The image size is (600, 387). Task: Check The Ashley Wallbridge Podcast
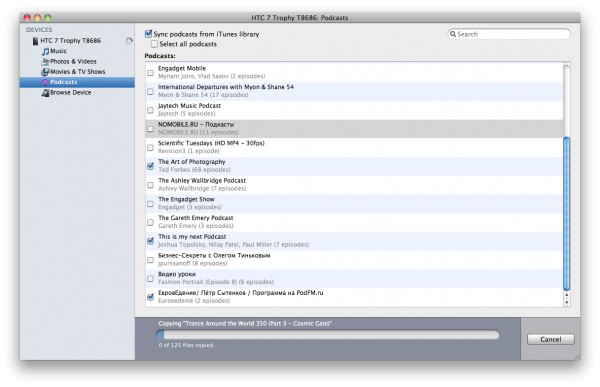tap(150, 185)
